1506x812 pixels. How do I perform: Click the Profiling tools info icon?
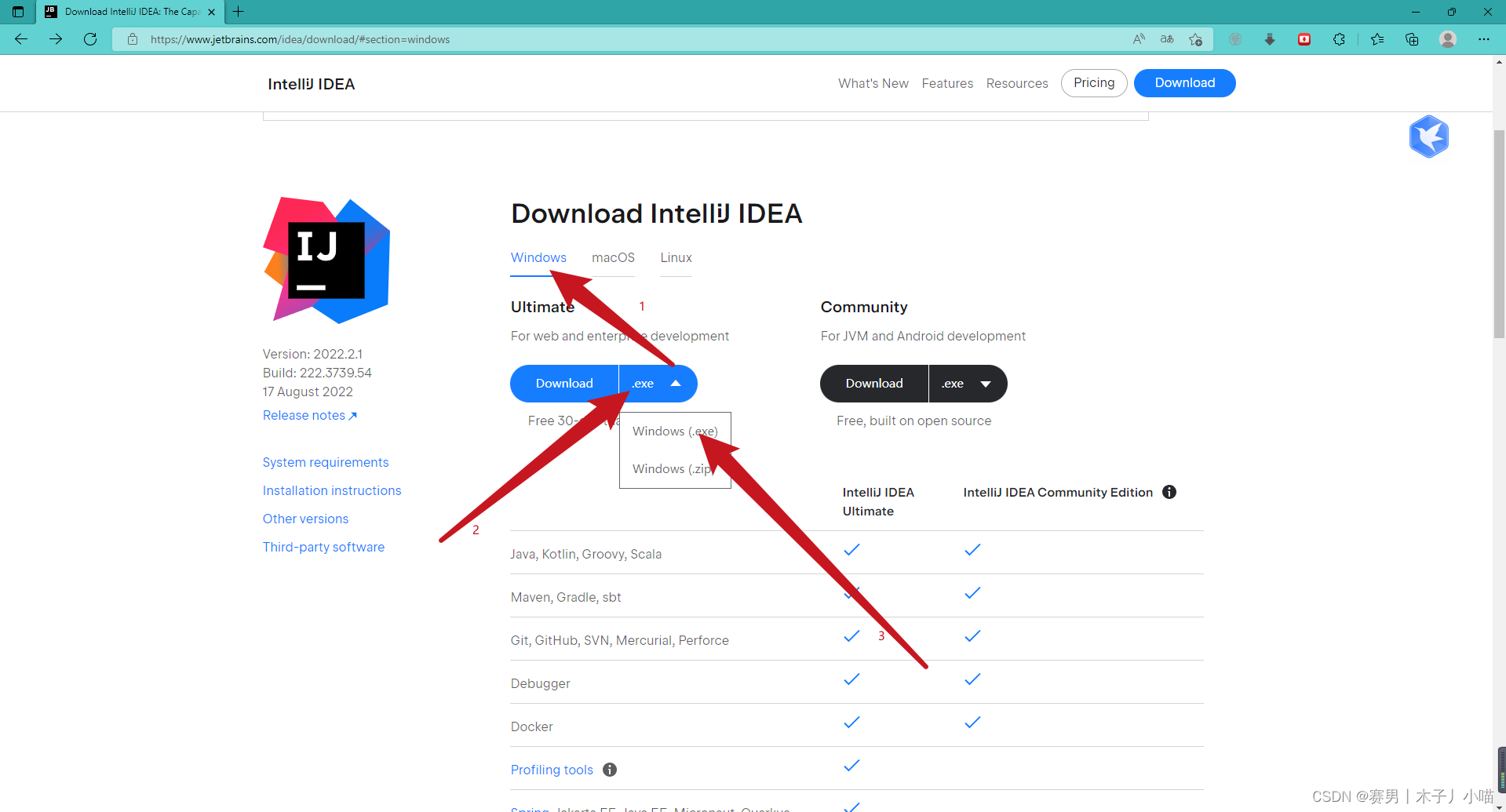609,770
